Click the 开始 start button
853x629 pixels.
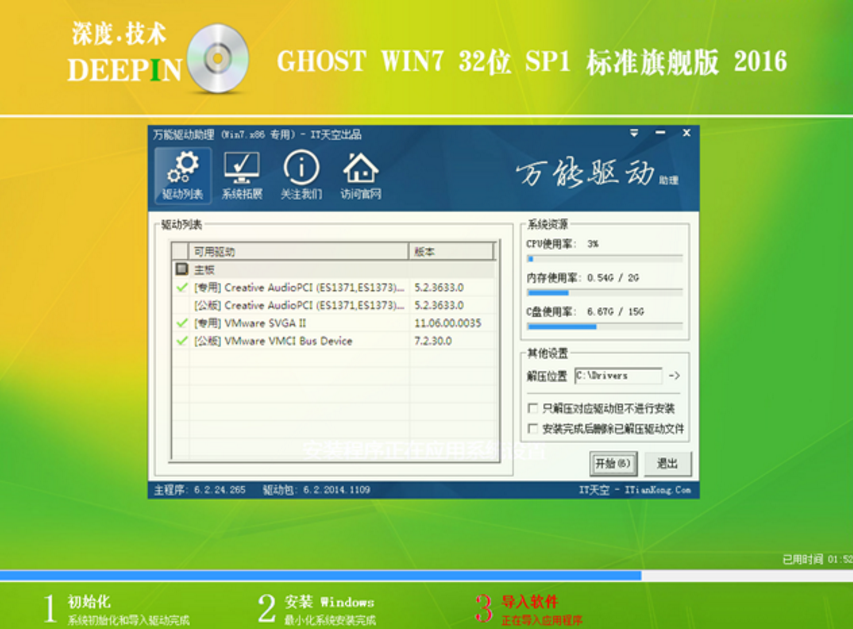[613, 464]
